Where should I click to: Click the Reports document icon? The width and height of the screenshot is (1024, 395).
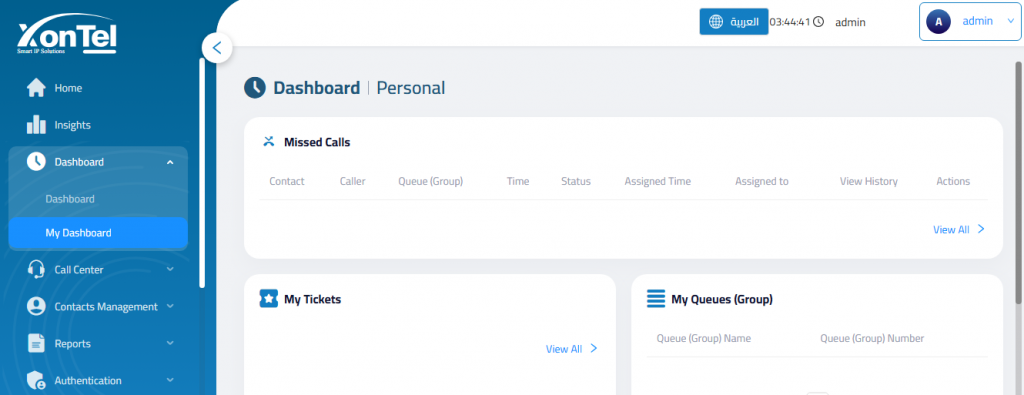36,343
